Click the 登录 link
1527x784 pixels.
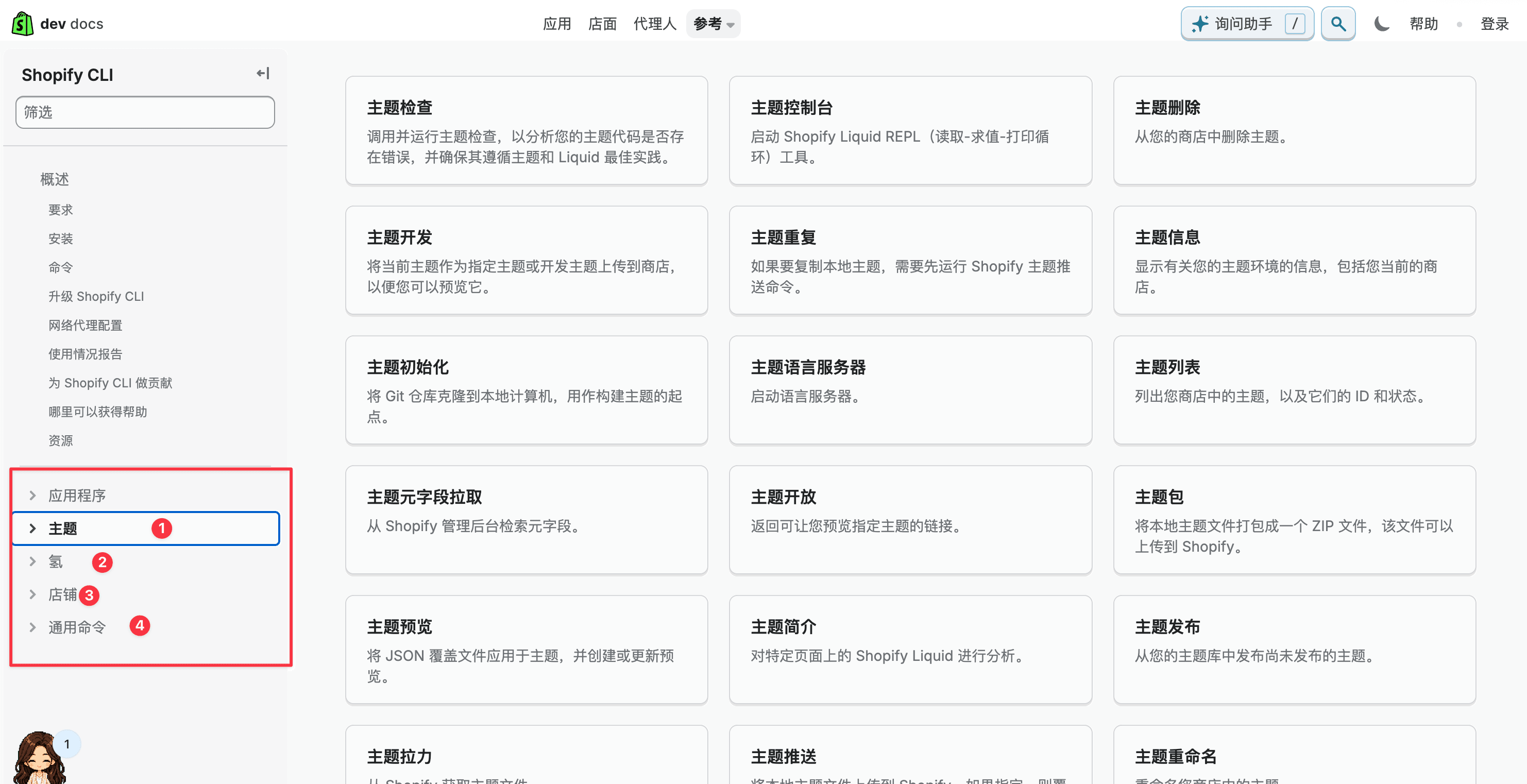click(1495, 24)
